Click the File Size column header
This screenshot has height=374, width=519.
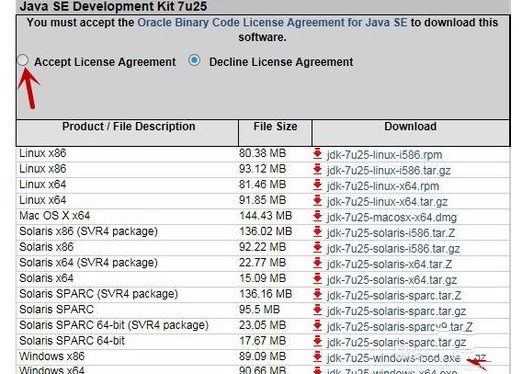tap(275, 127)
